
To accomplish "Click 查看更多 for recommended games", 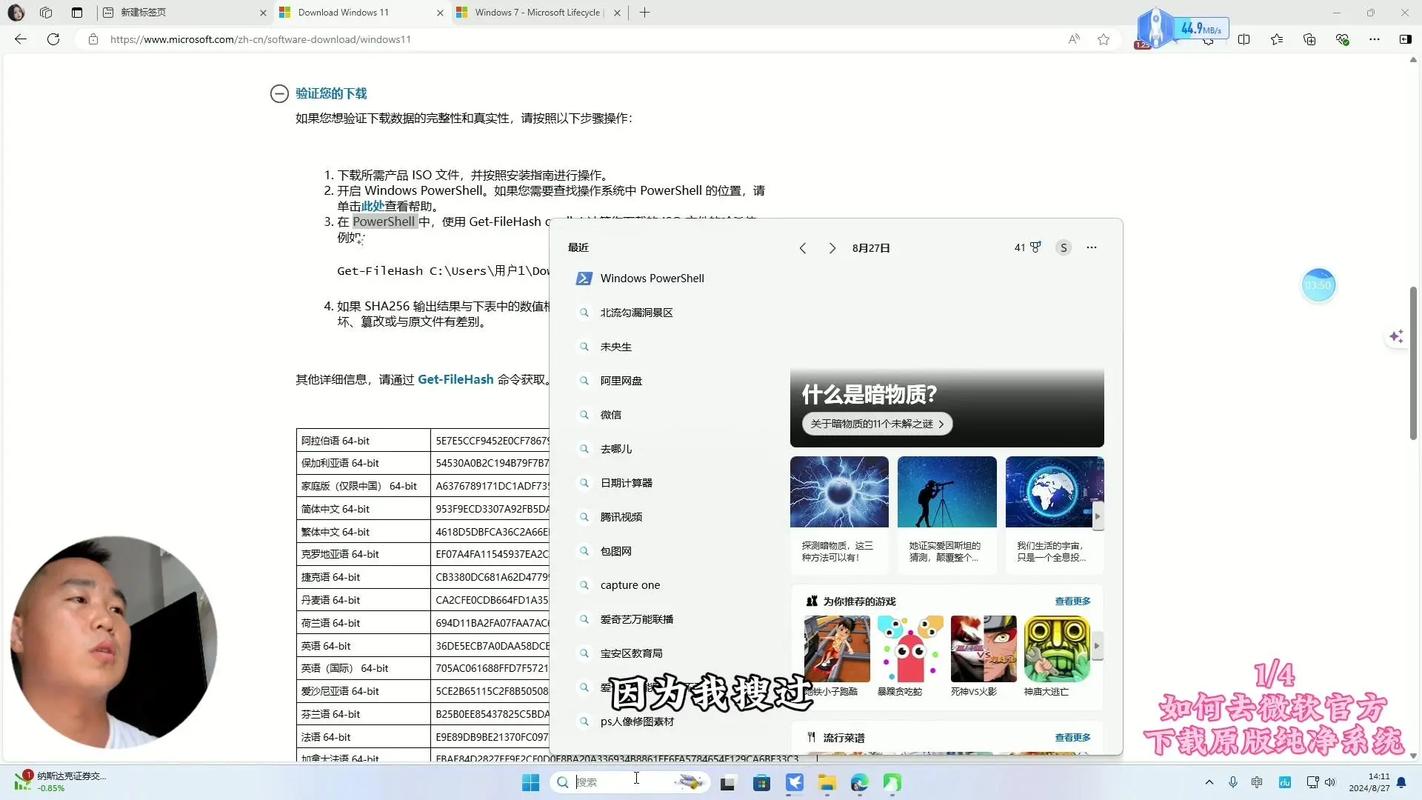I will pos(1072,601).
